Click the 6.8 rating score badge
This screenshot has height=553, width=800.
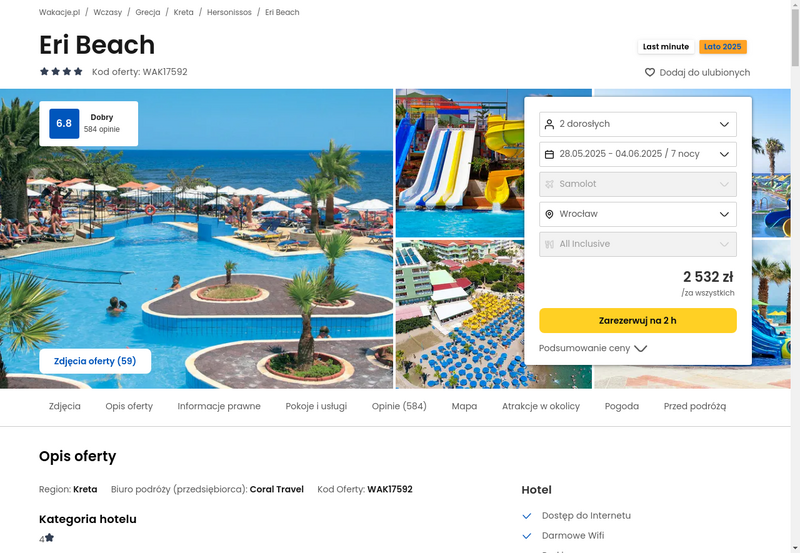point(64,123)
